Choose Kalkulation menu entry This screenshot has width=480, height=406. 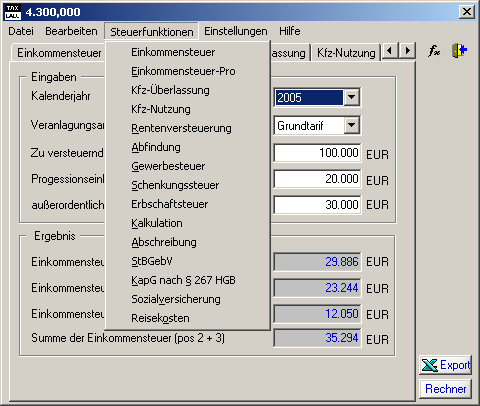coord(187,223)
